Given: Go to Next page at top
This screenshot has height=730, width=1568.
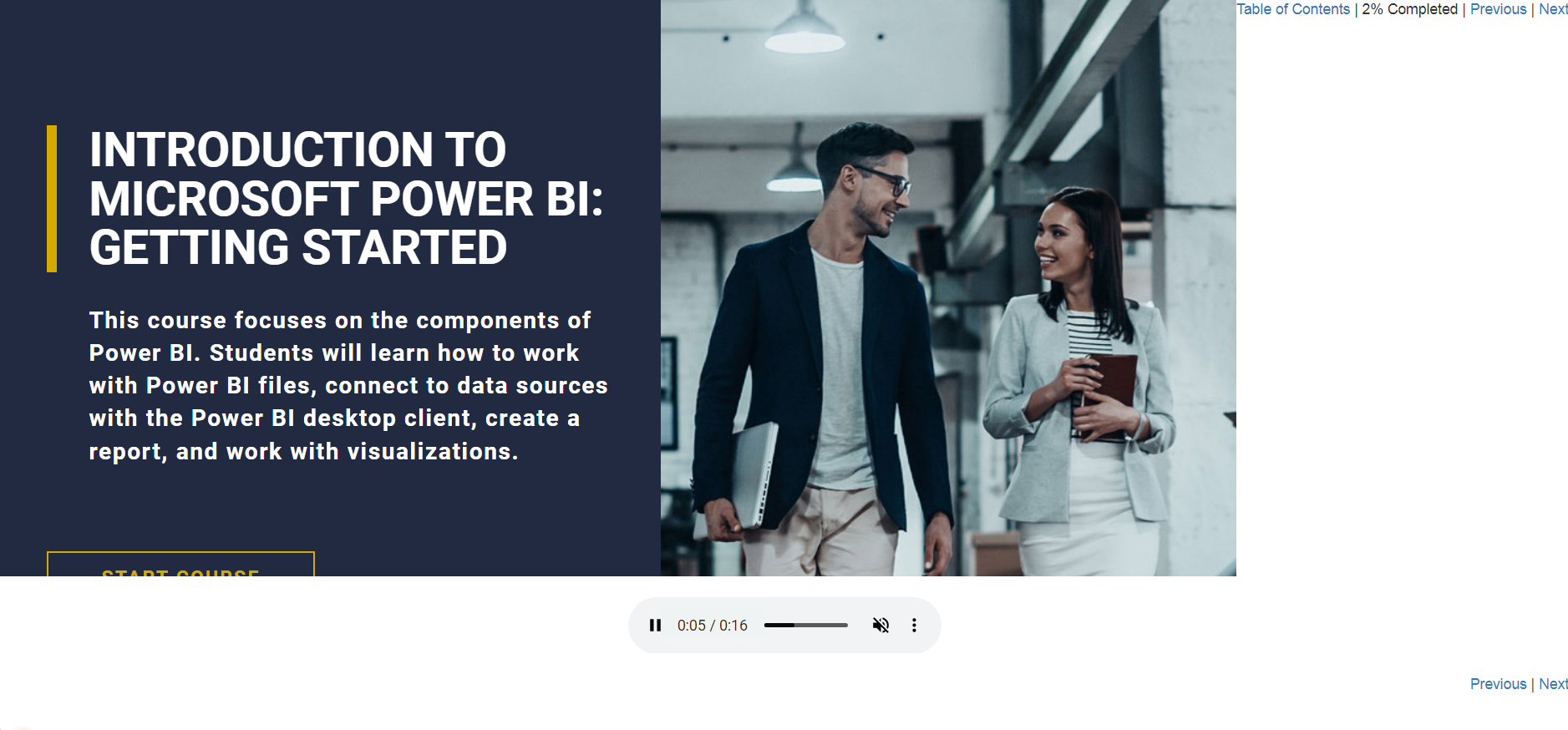Looking at the screenshot, I should 1554,9.
